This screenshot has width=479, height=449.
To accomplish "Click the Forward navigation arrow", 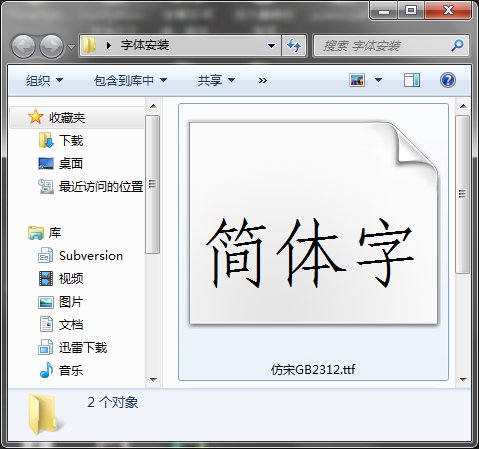I will pyautogui.click(x=52, y=46).
